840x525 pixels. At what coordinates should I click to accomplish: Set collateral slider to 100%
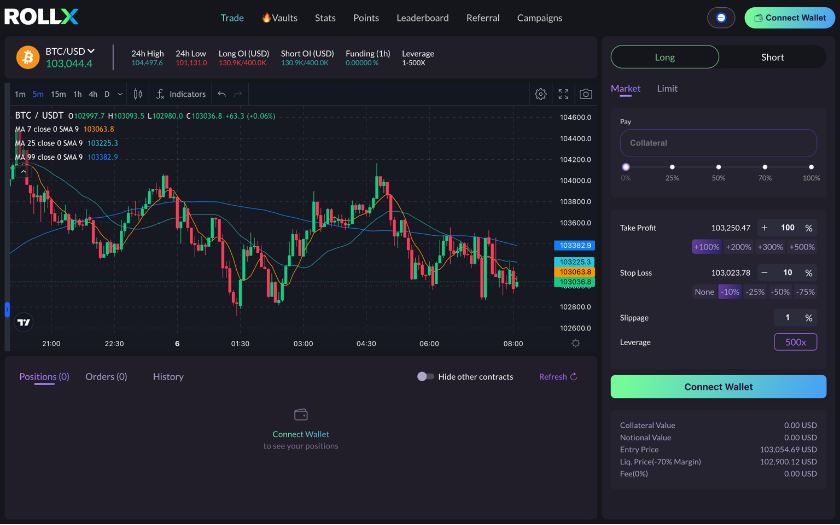[811, 167]
